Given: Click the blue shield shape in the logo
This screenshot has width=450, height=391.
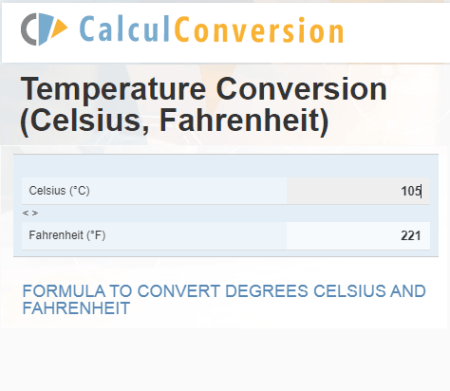Looking at the screenshot, I should click(x=45, y=29).
